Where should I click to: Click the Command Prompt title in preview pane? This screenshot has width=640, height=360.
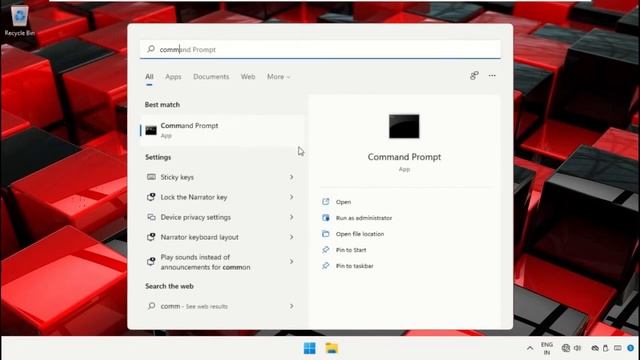point(404,157)
